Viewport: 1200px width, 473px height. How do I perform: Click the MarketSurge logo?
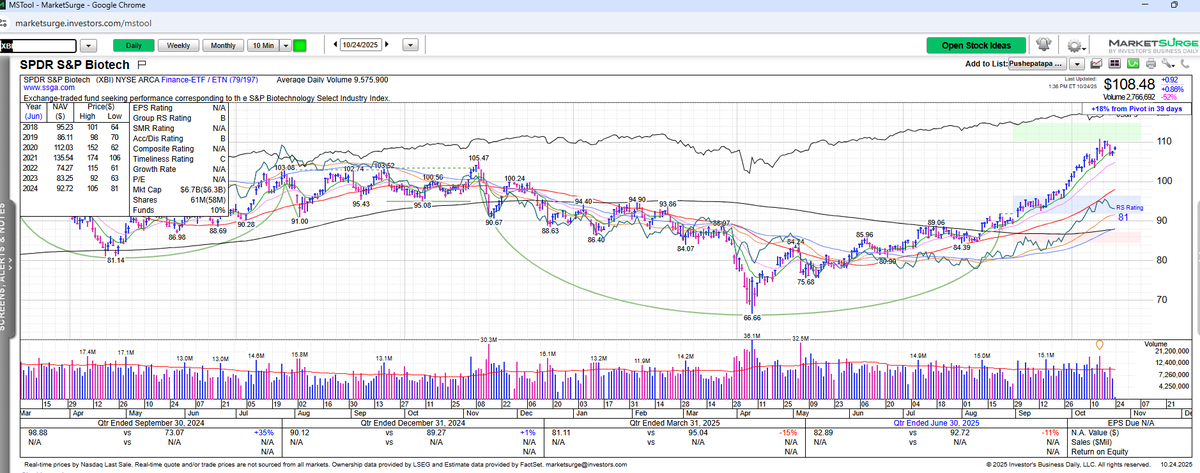[1152, 46]
